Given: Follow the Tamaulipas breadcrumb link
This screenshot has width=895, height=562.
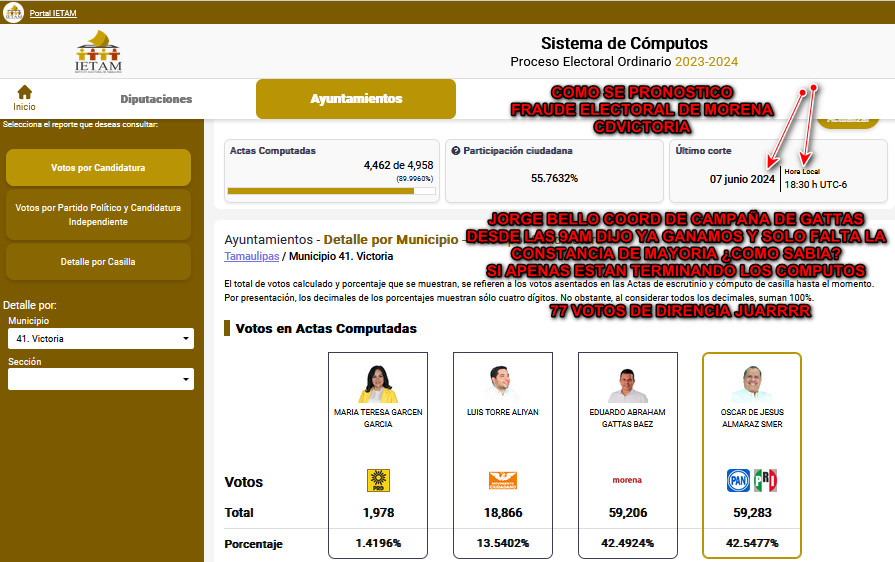Looking at the screenshot, I should [x=252, y=256].
